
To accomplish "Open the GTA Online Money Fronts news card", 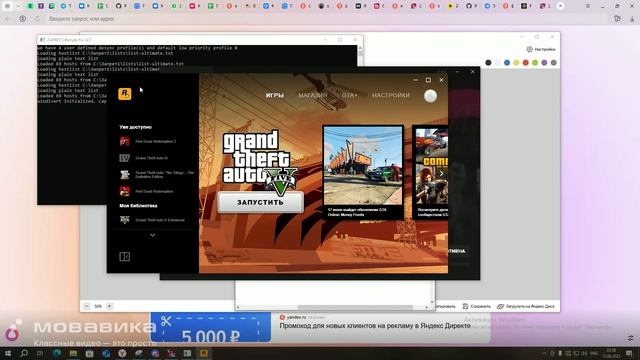I will pos(363,172).
